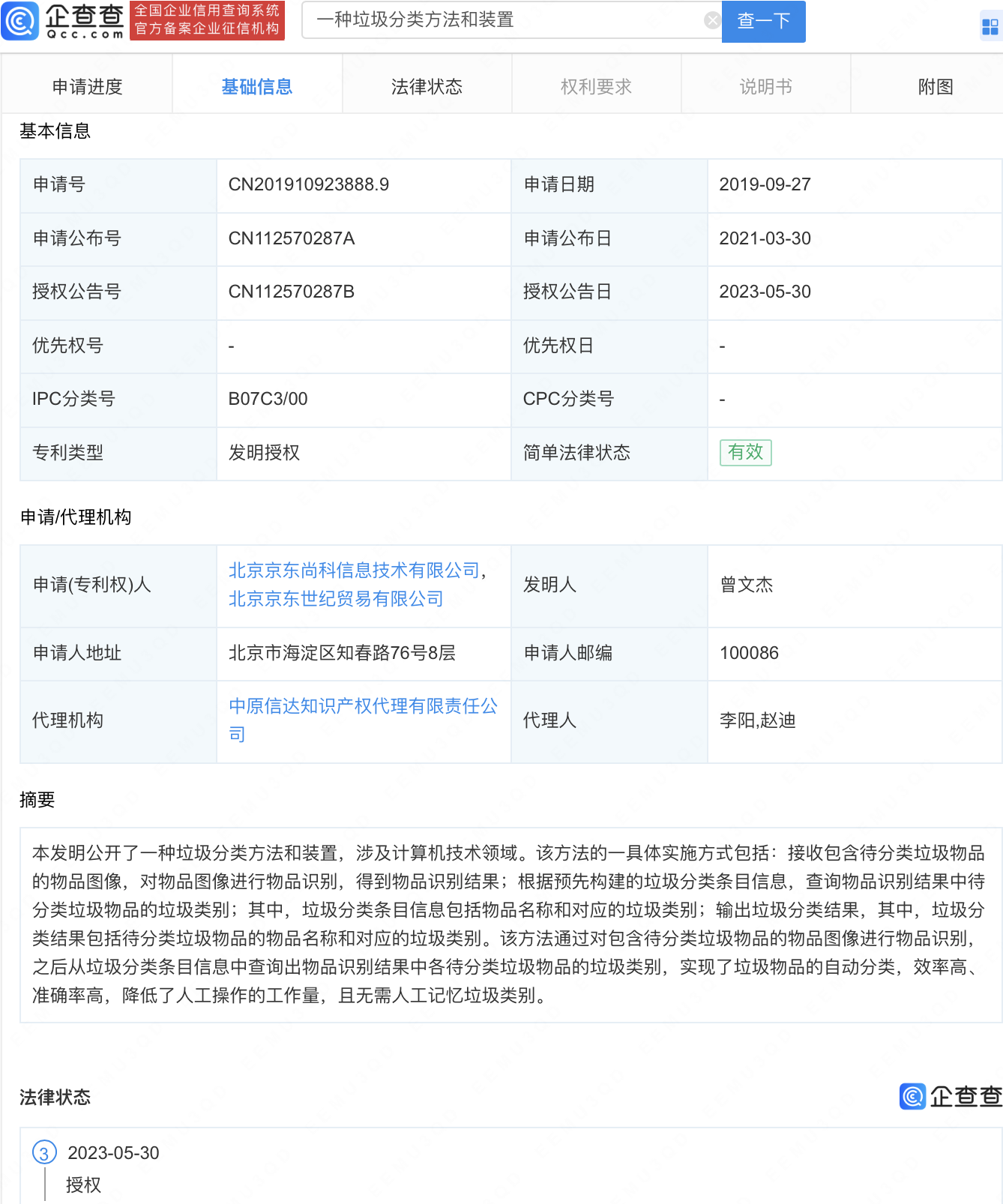Click application number CN201910923888.9

309,184
